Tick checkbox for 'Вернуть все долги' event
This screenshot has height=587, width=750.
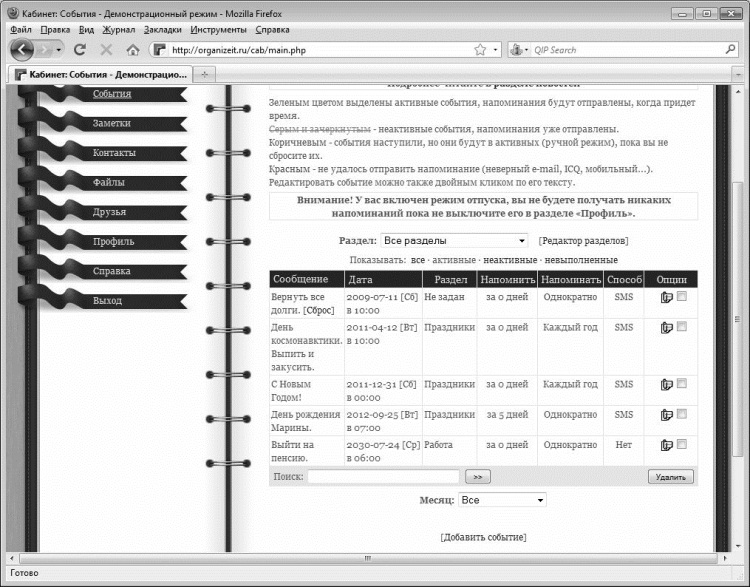pyautogui.click(x=682, y=297)
